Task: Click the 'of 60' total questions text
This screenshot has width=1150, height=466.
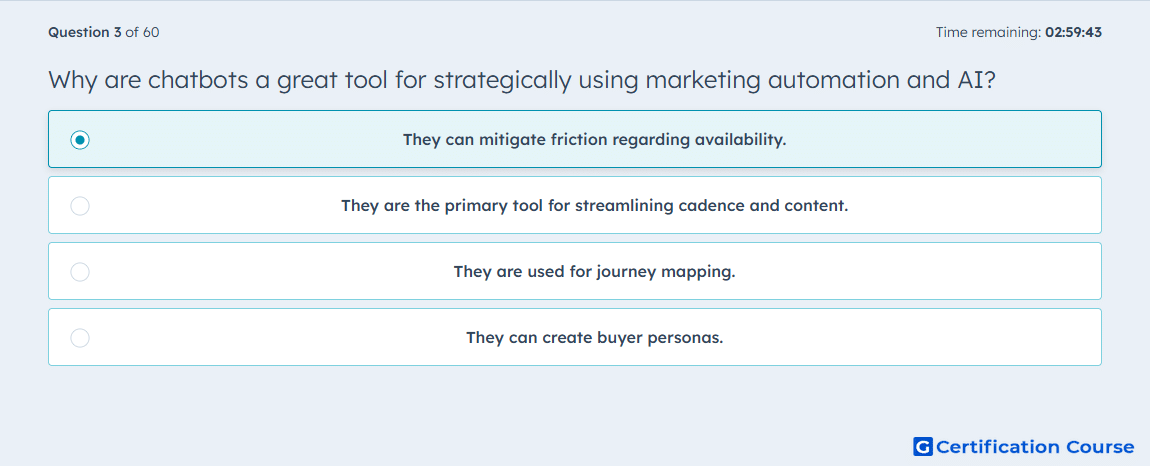Action: point(142,32)
